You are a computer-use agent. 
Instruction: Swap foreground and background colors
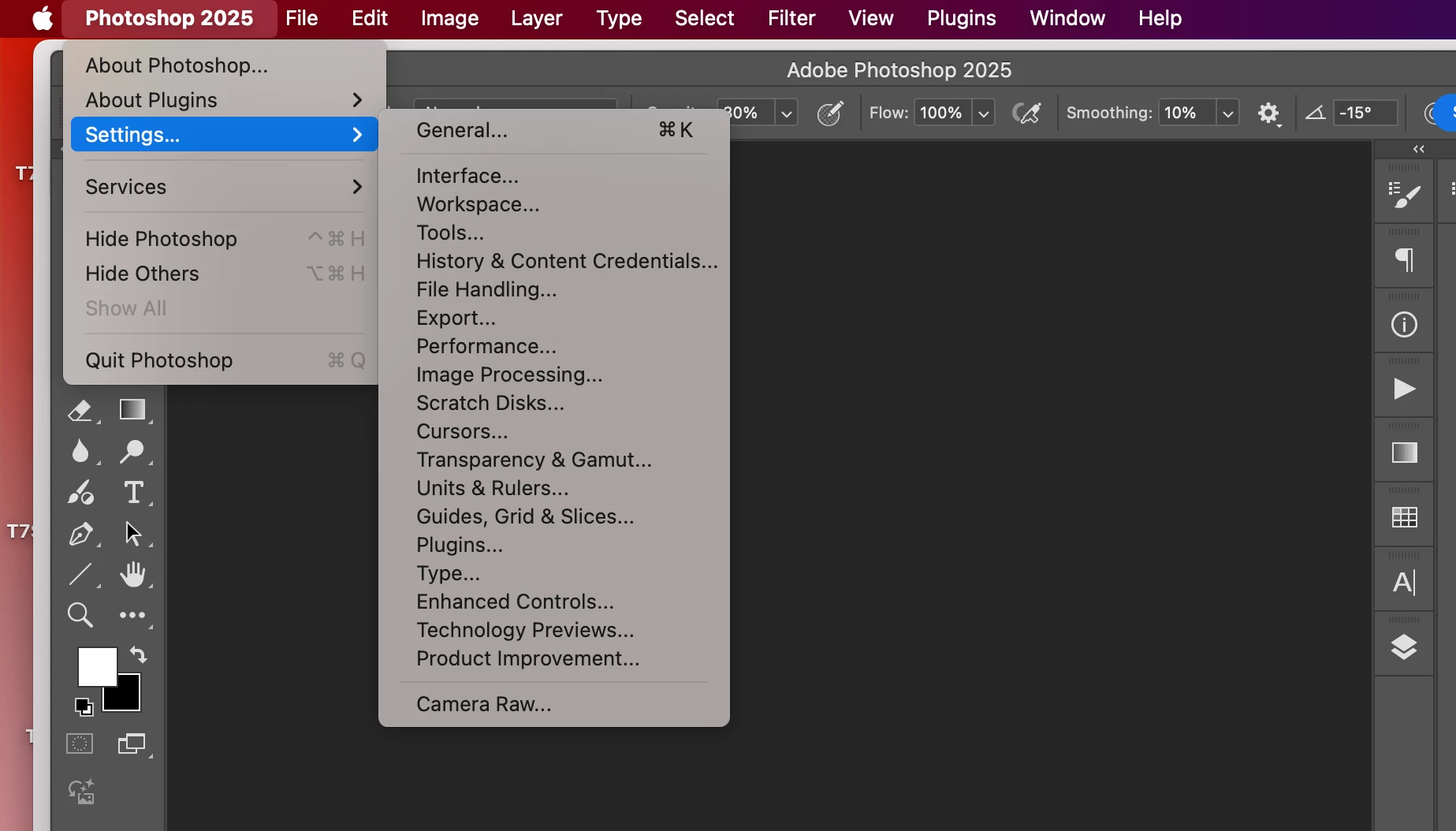[x=139, y=655]
